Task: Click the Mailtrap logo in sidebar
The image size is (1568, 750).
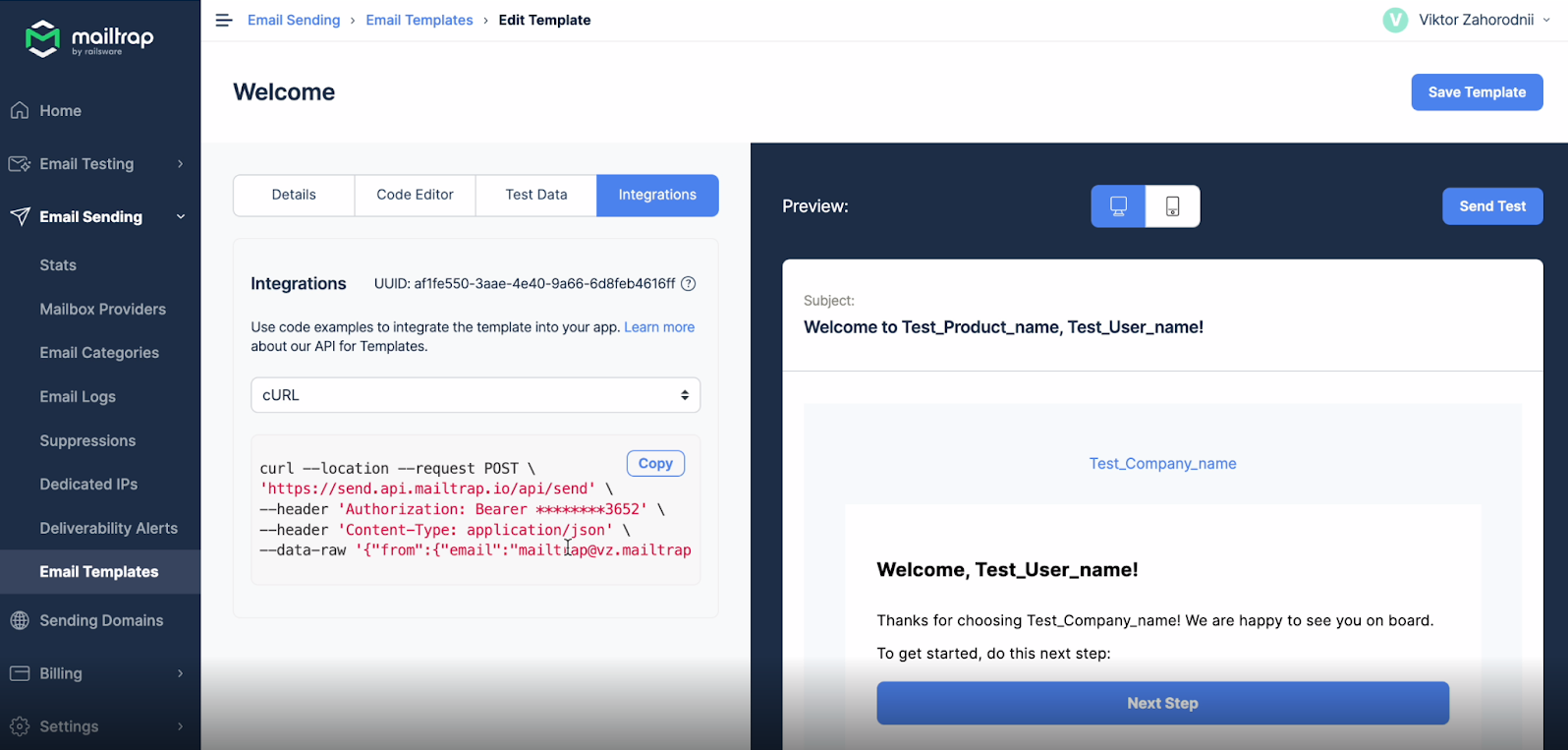Action: pos(88,39)
